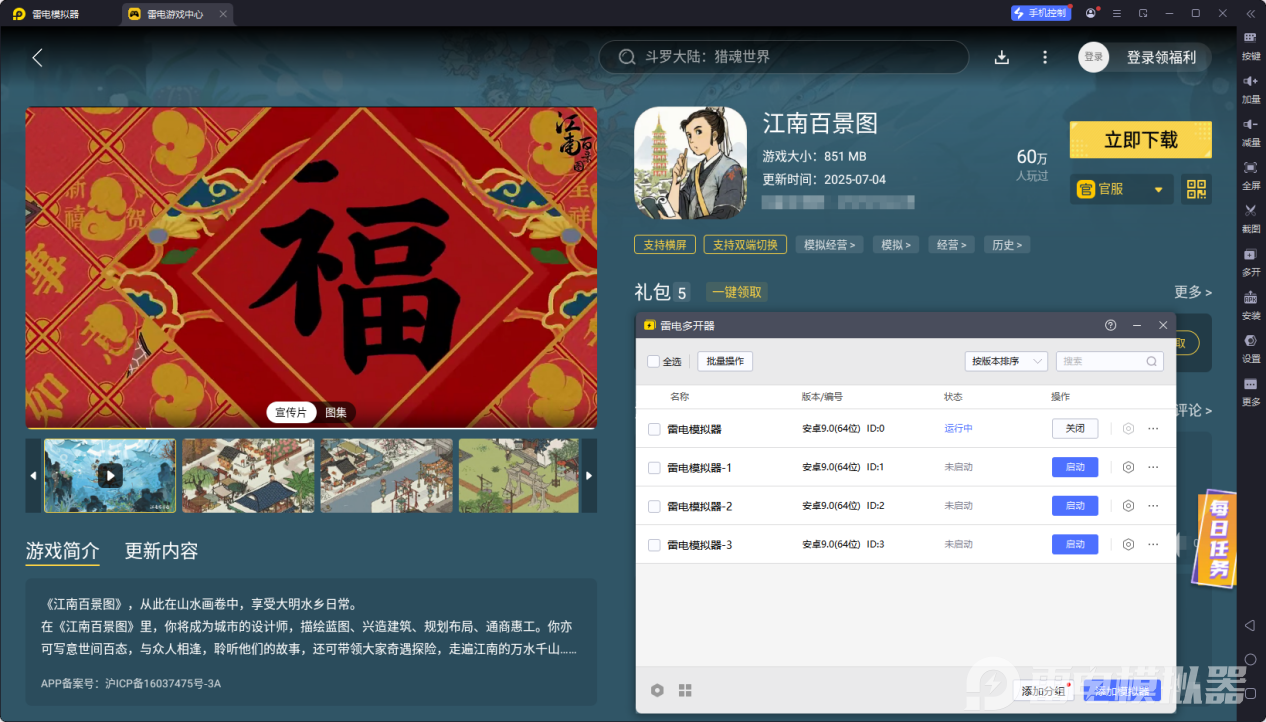Click the 减量 volume down icon
Image resolution: width=1266 pixels, height=722 pixels.
1250,124
